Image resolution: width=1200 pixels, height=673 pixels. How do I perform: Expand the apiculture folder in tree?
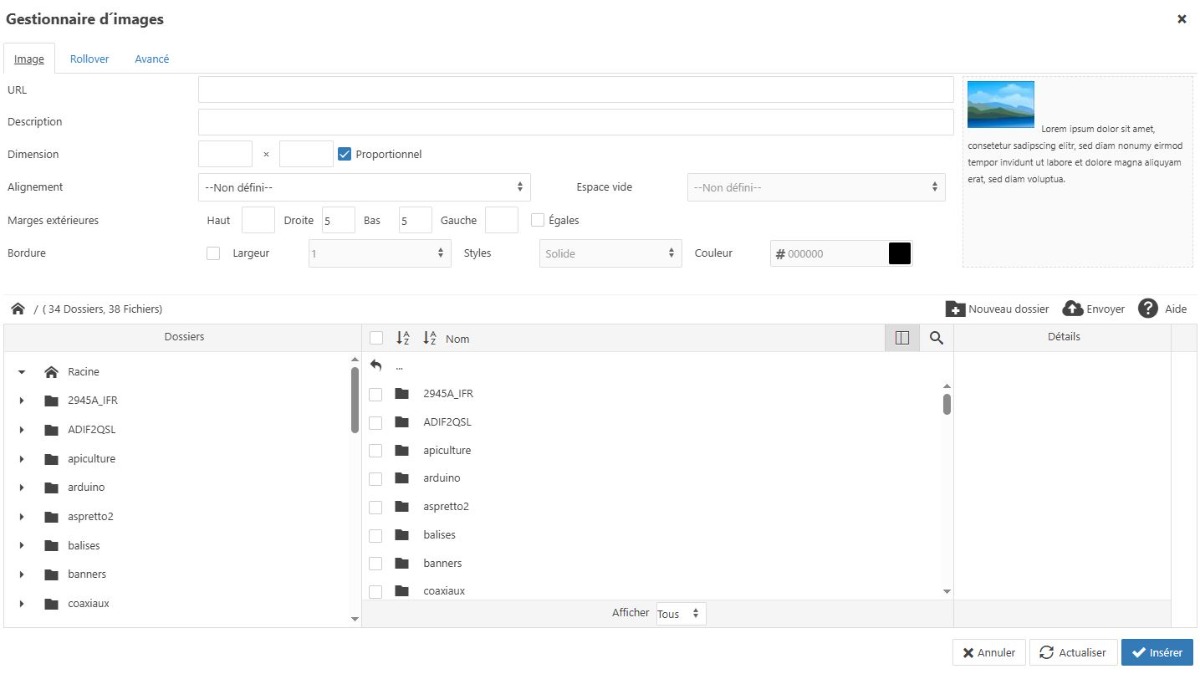22,459
